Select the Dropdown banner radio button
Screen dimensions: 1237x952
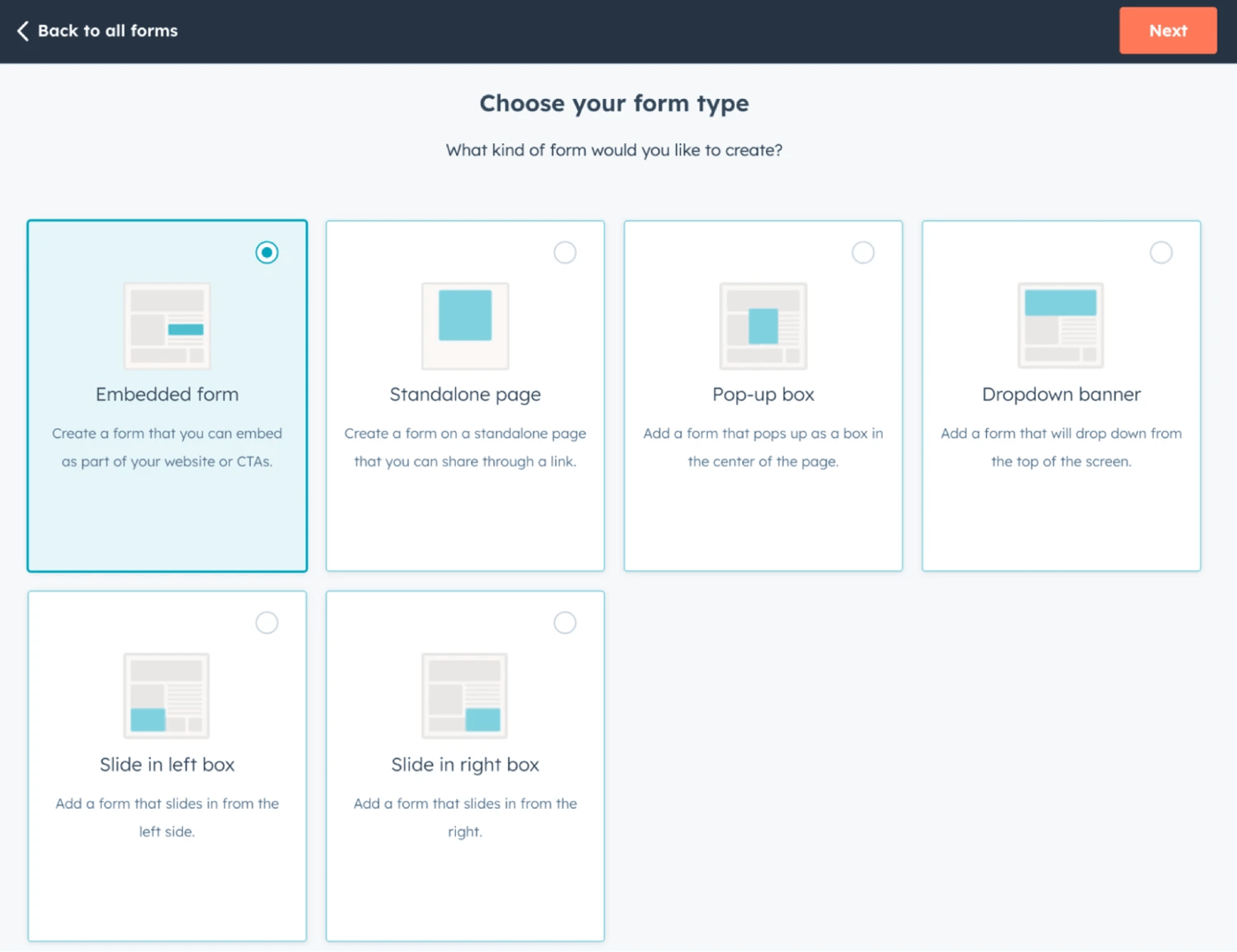point(1161,252)
